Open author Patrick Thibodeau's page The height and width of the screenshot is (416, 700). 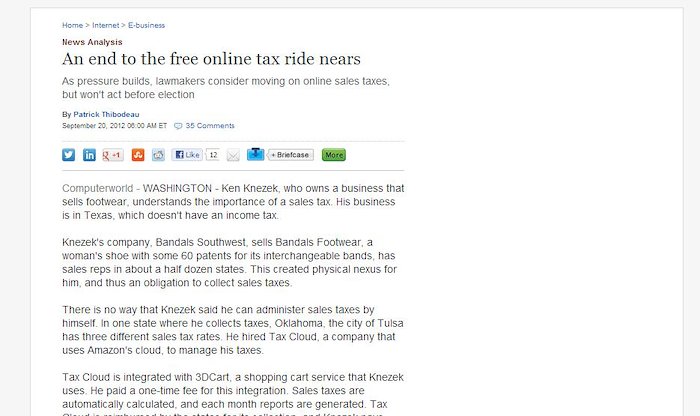click(106, 114)
